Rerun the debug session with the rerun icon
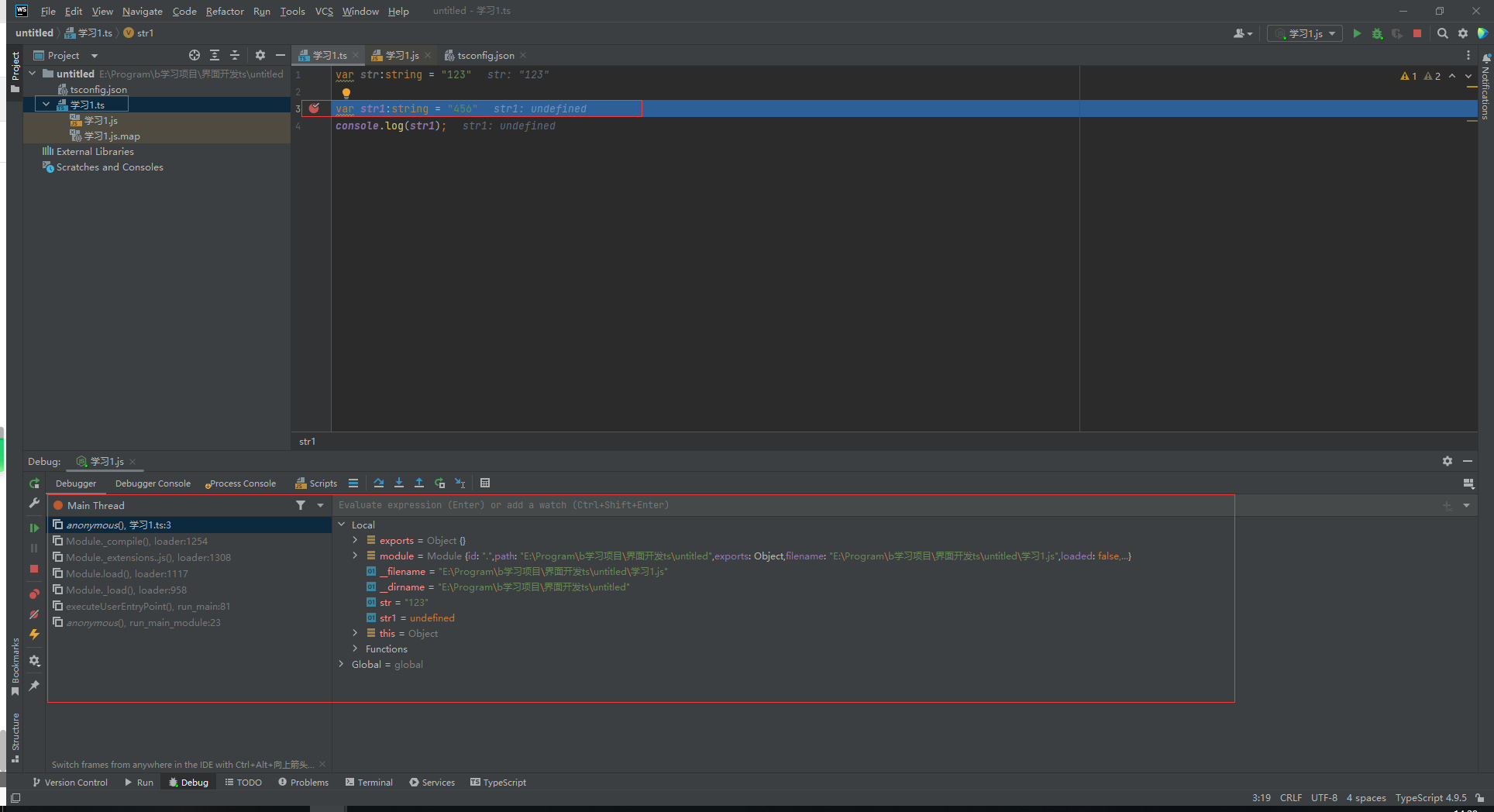1494x812 pixels. tap(34, 483)
